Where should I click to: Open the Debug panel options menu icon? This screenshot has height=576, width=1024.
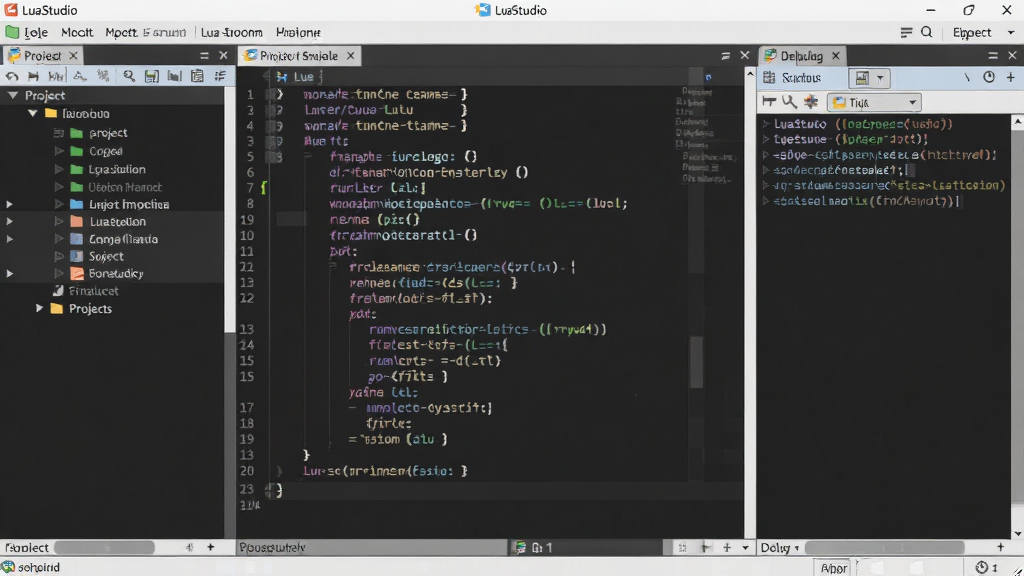point(993,56)
